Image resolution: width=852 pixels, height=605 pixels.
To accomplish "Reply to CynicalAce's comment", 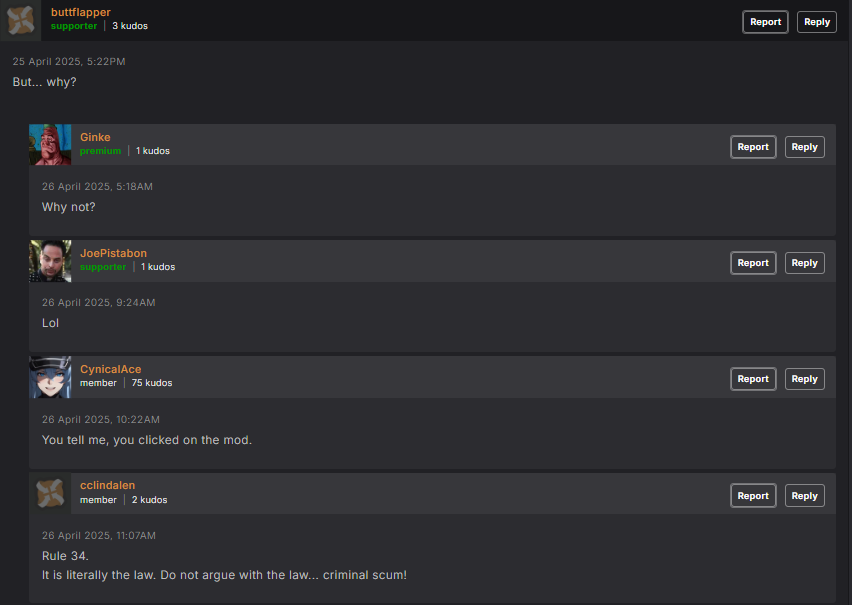I will click(804, 379).
